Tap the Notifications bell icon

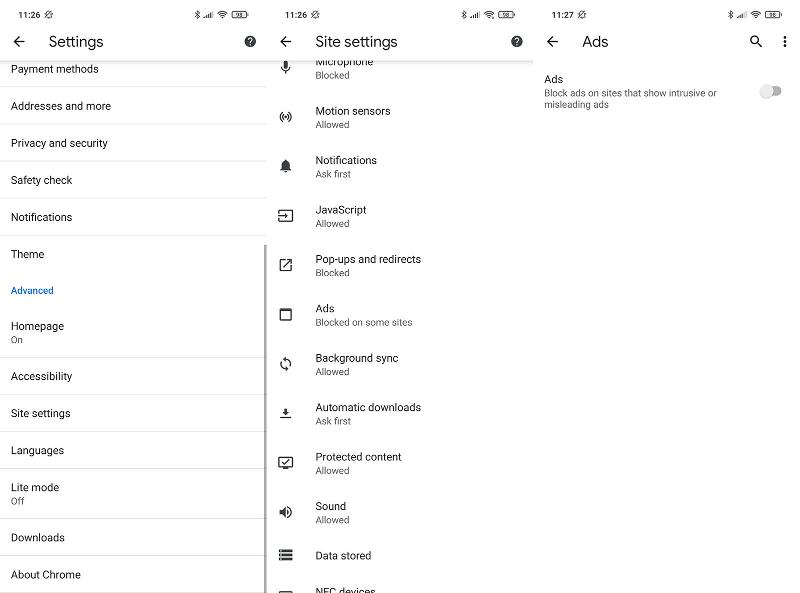[286, 166]
